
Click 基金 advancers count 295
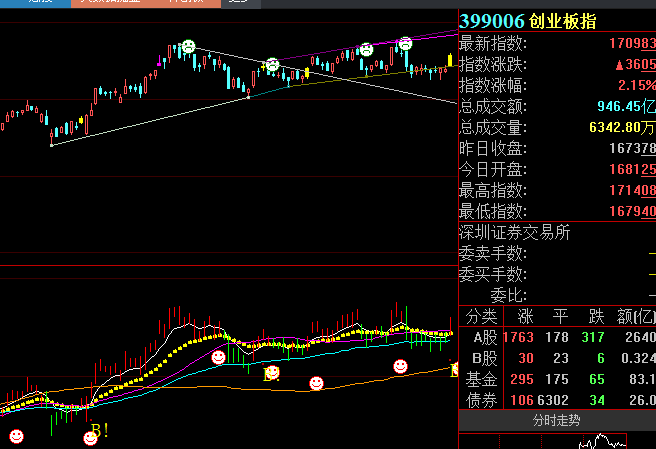[522, 379]
